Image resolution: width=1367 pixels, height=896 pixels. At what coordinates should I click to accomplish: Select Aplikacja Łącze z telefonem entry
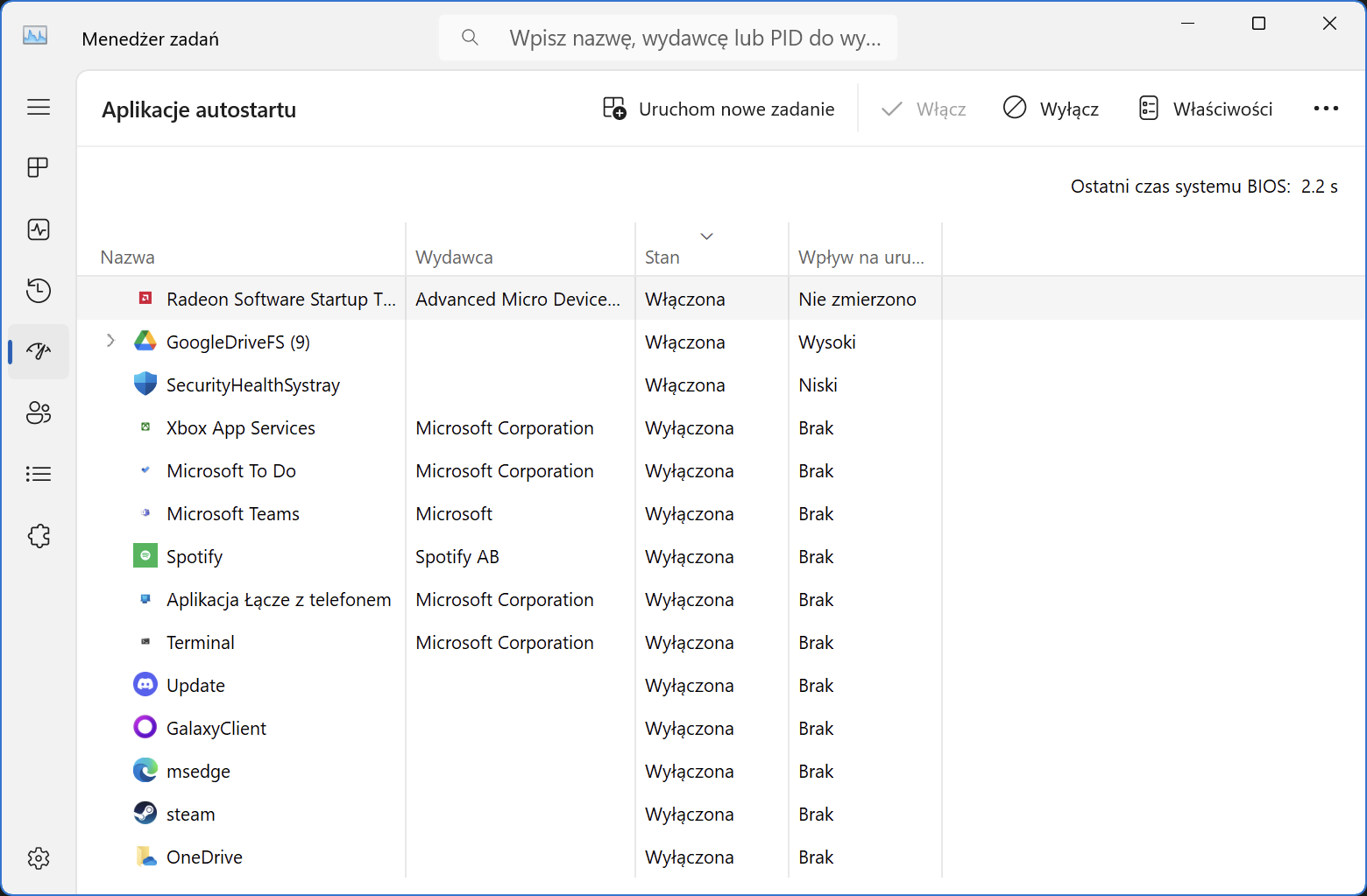tap(279, 600)
